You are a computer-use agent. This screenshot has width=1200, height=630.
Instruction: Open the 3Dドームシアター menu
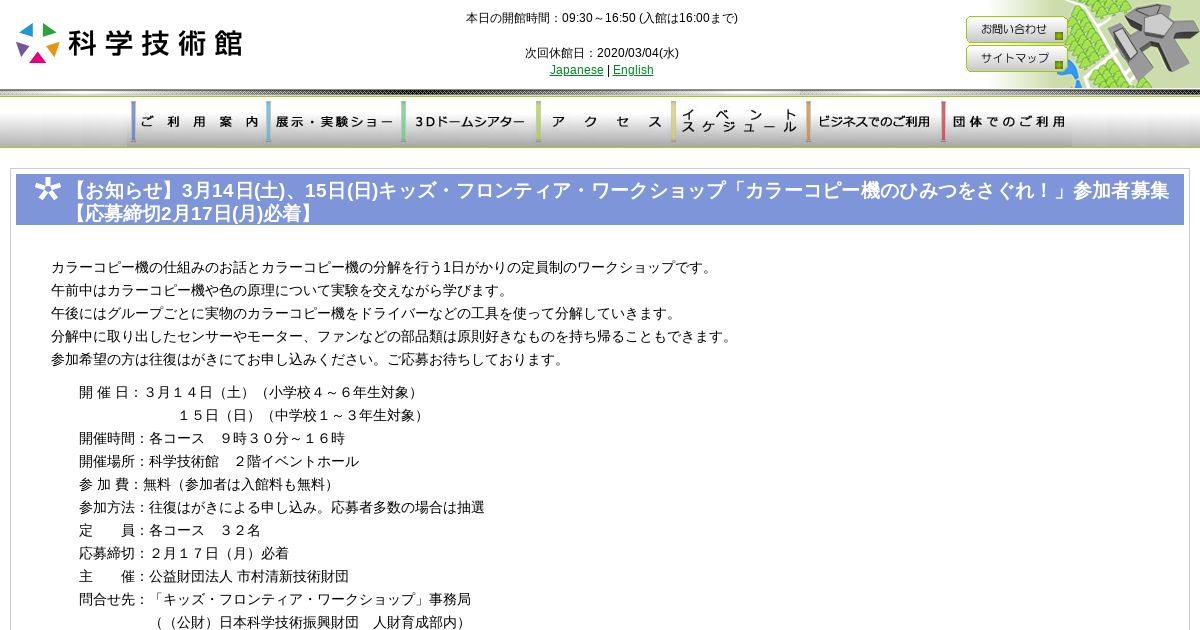pyautogui.click(x=467, y=122)
